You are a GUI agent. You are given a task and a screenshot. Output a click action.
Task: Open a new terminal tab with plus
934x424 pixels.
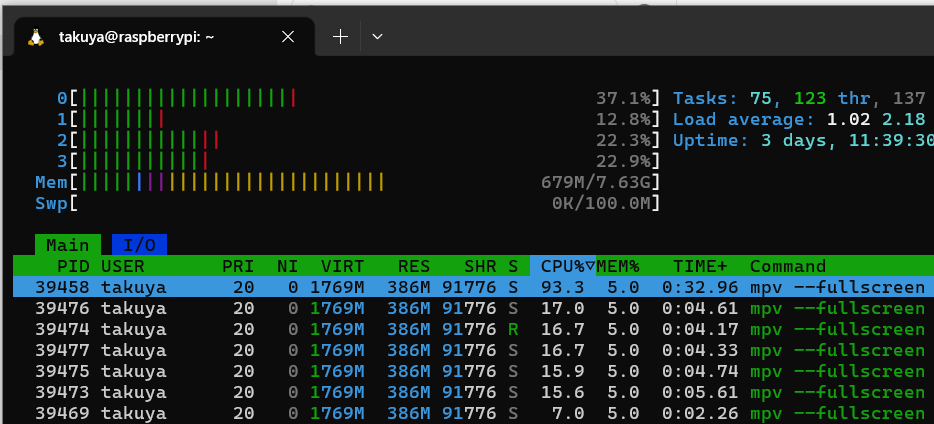tap(340, 37)
